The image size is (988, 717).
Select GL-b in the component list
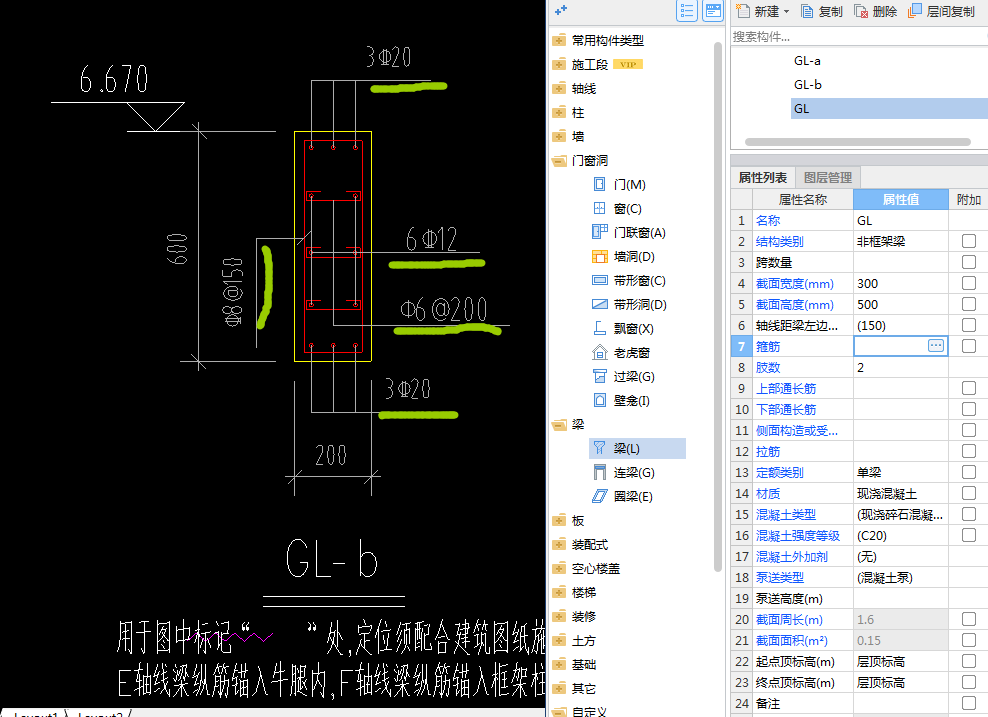click(x=808, y=84)
